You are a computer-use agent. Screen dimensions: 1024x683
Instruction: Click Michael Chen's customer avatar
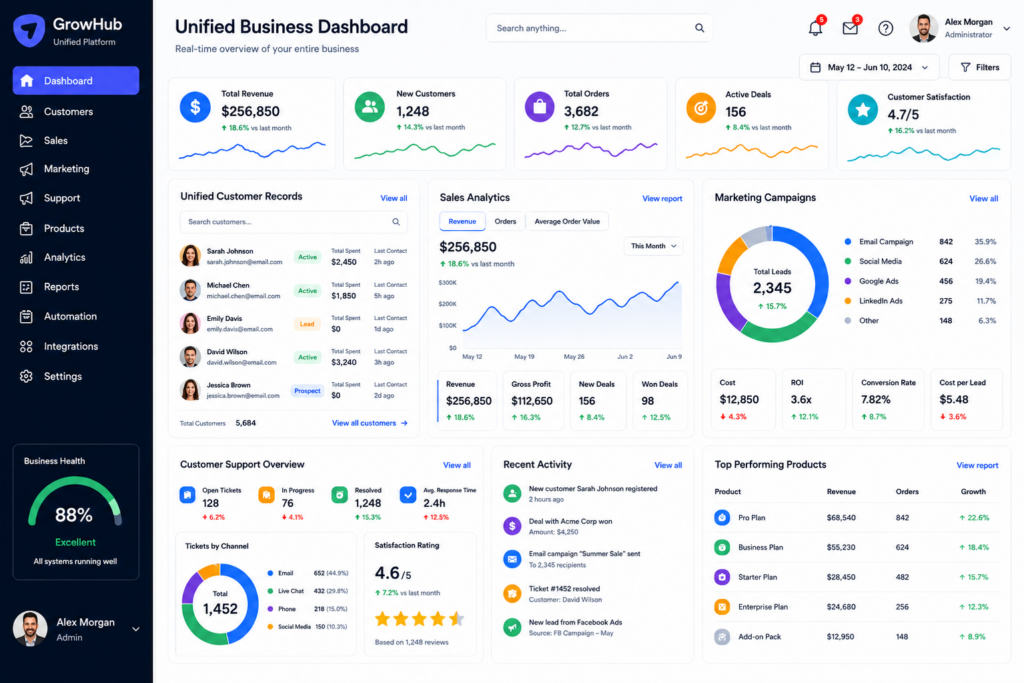(x=190, y=290)
